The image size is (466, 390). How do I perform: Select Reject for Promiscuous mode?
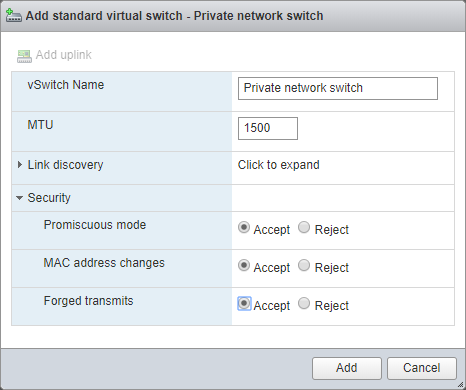304,227
